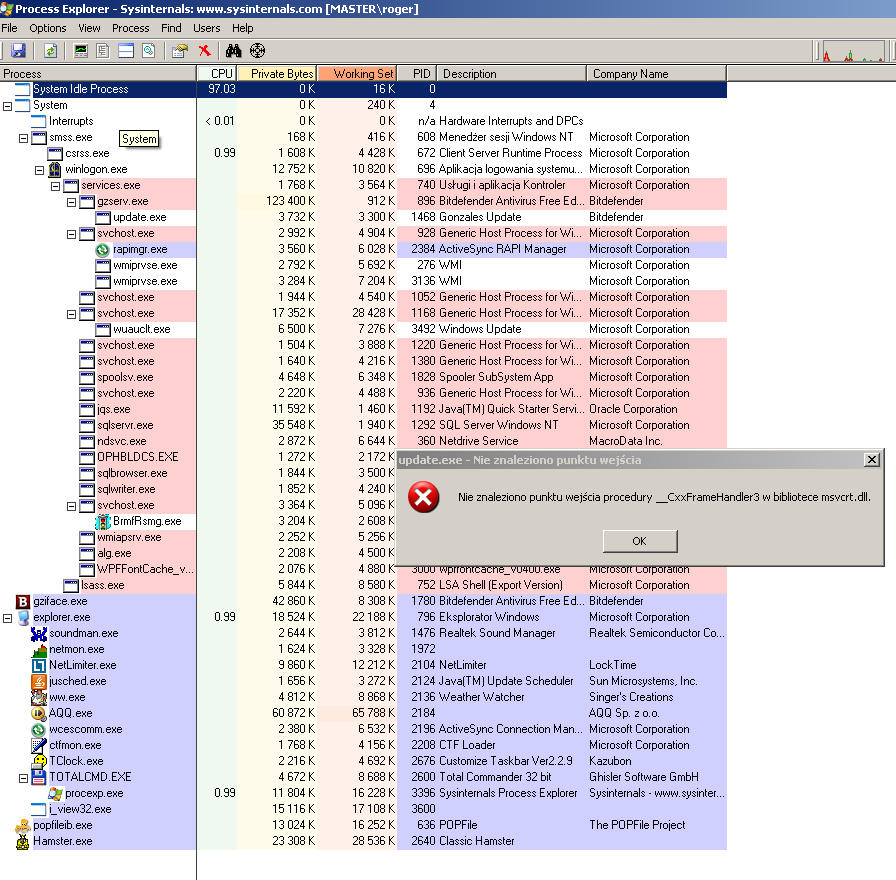This screenshot has height=880, width=896.
Task: Click the explorer.exe process icon
Action: (23, 617)
